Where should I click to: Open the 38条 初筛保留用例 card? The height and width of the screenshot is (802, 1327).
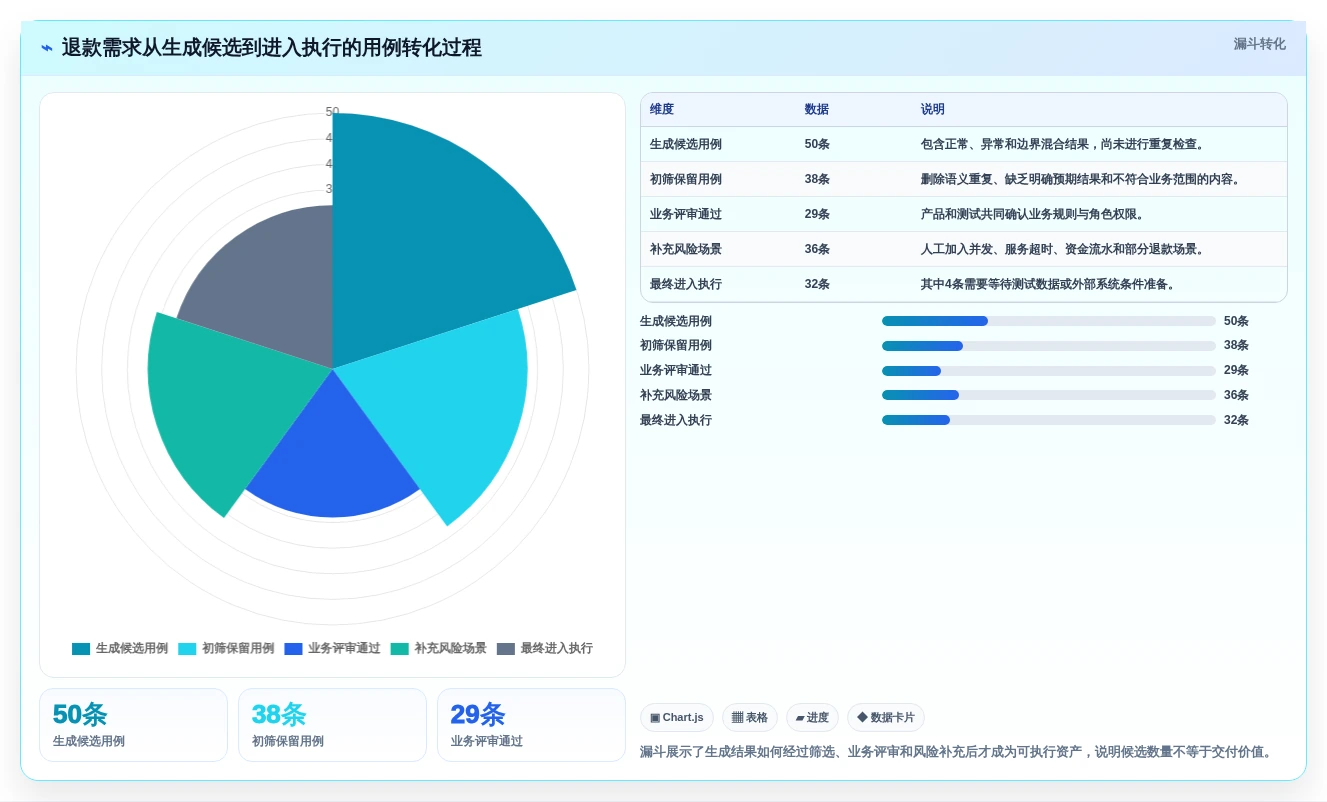(x=332, y=725)
